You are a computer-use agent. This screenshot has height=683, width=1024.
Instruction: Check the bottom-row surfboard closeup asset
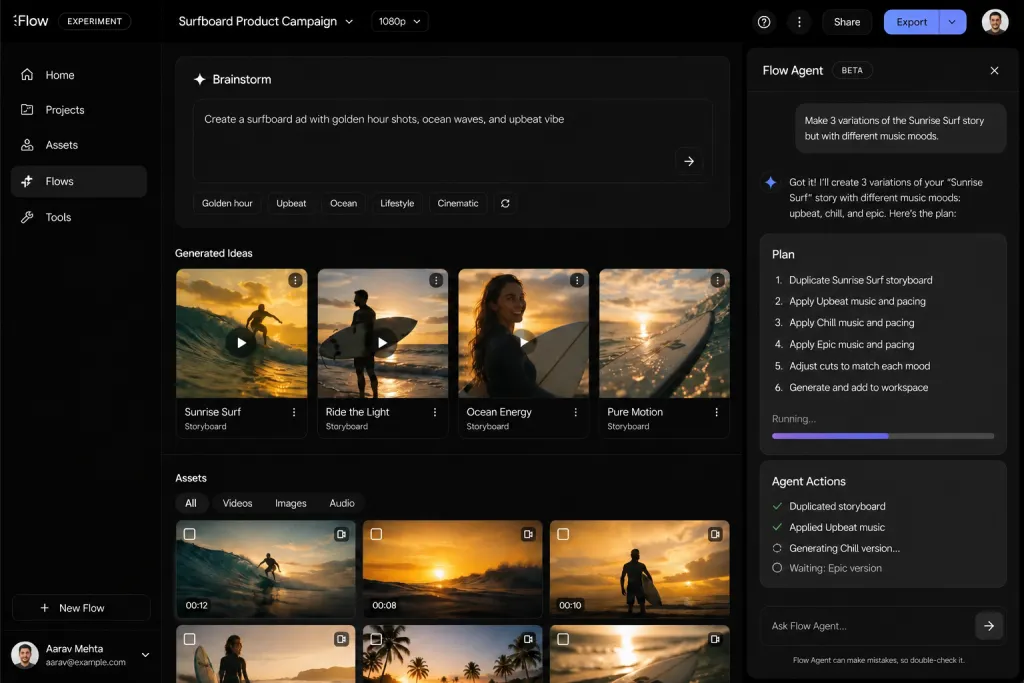click(x=563, y=639)
